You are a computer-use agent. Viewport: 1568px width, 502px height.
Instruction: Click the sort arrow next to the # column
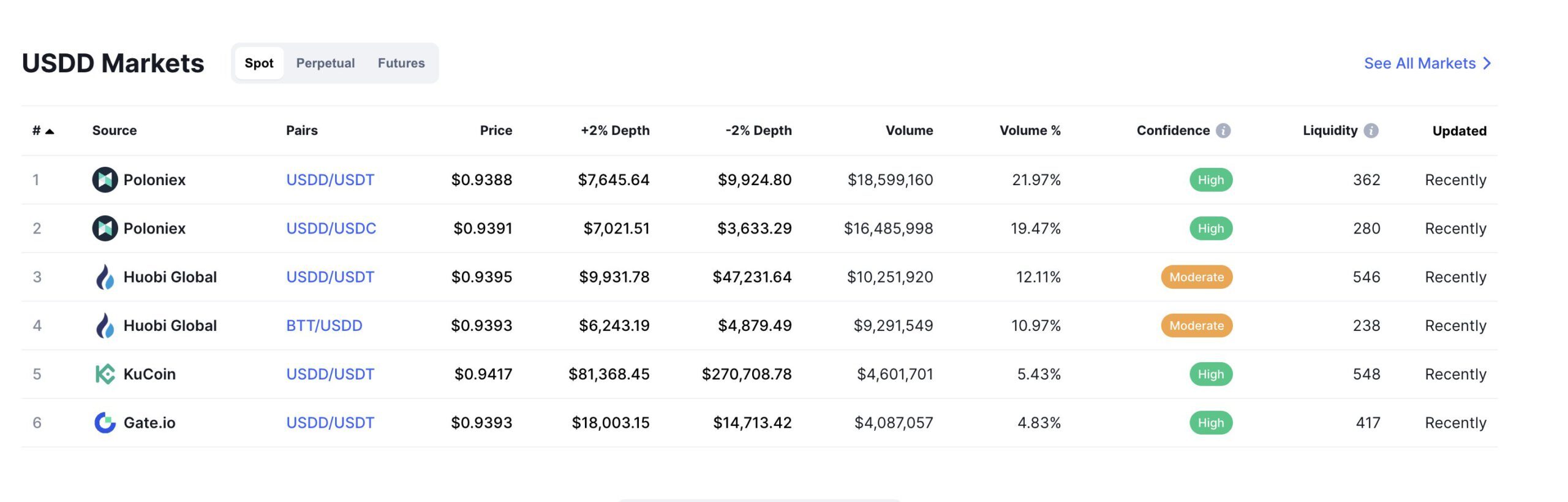(x=50, y=131)
